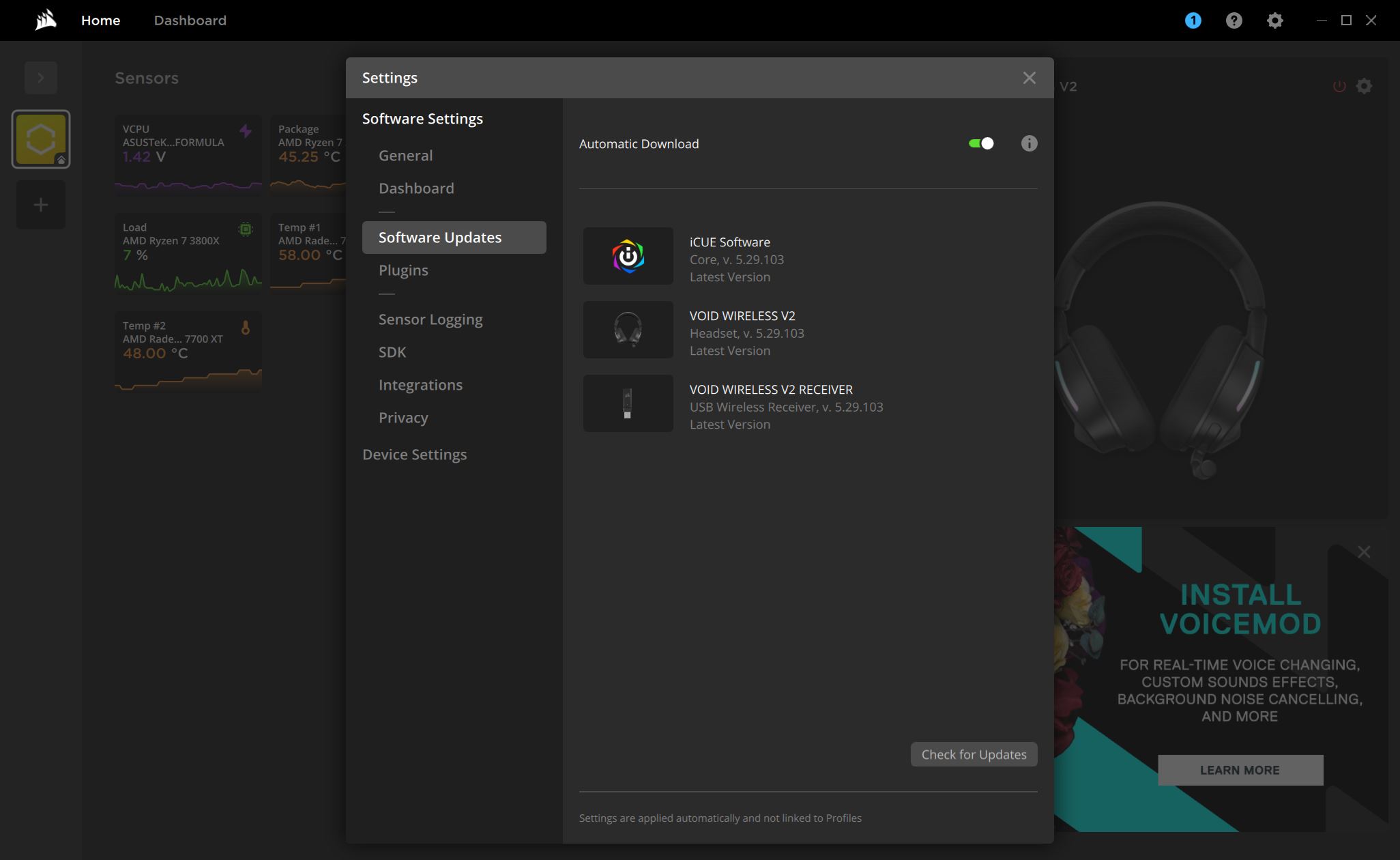Image resolution: width=1400 pixels, height=860 pixels.
Task: Open Integrations settings section
Action: pos(420,385)
